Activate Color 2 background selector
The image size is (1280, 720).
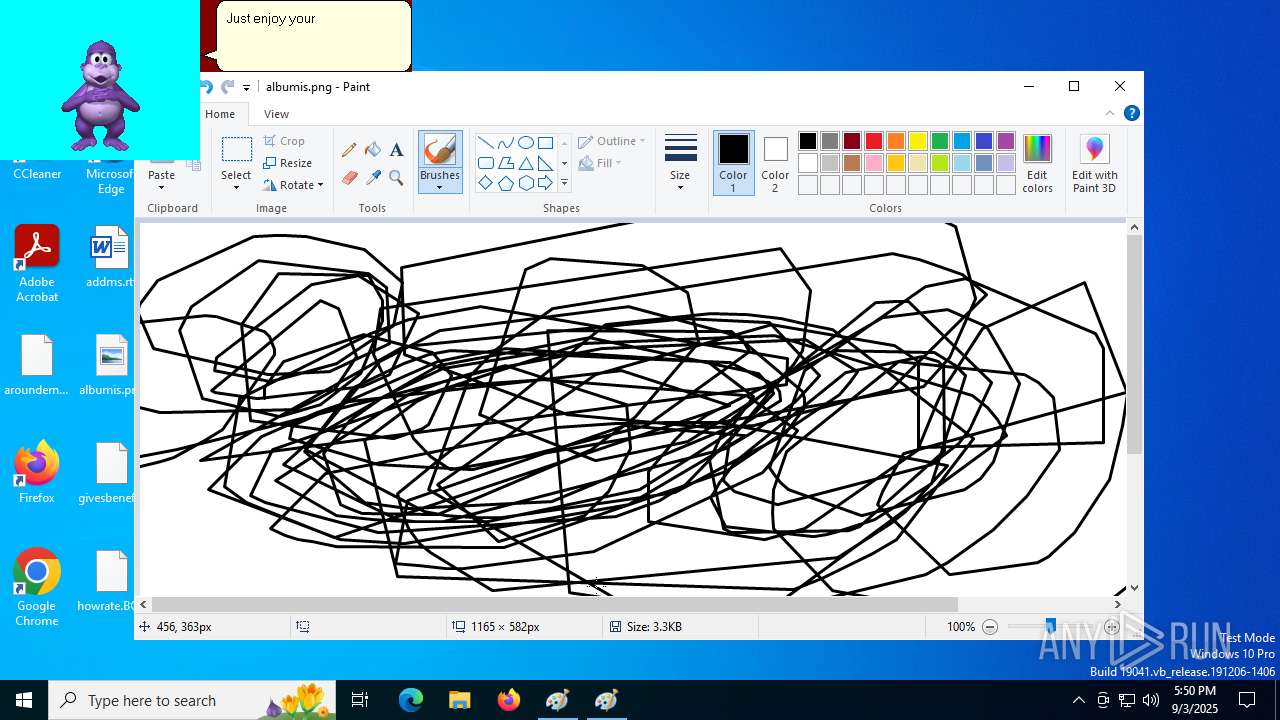(x=775, y=163)
